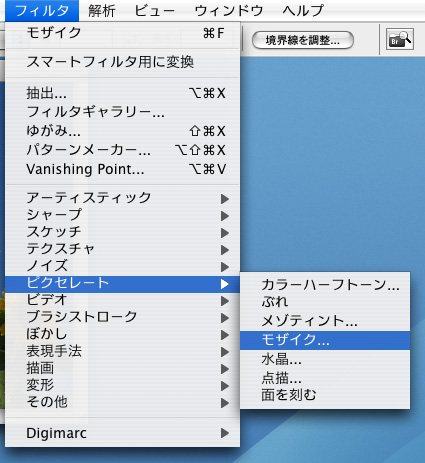Expand the アーティスティック submenu
This screenshot has width=425, height=463.
pos(122,198)
